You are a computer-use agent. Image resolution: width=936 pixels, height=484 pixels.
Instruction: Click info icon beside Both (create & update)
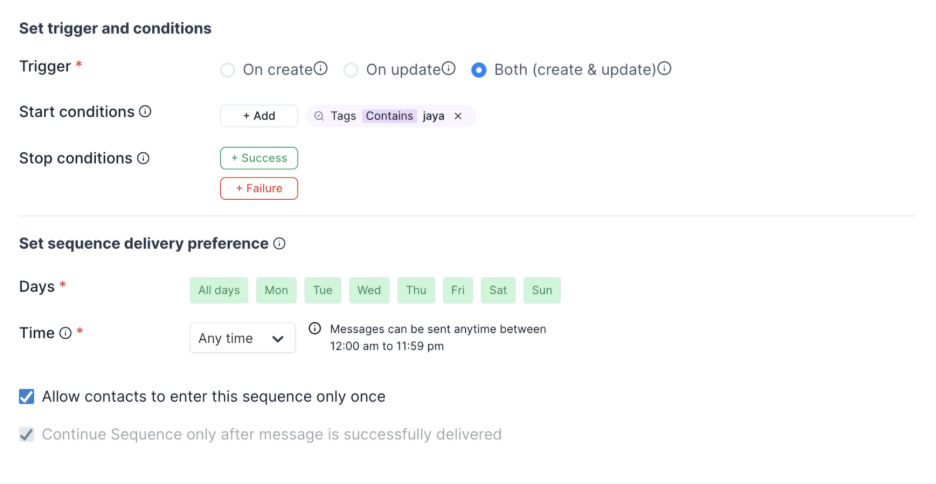click(665, 69)
